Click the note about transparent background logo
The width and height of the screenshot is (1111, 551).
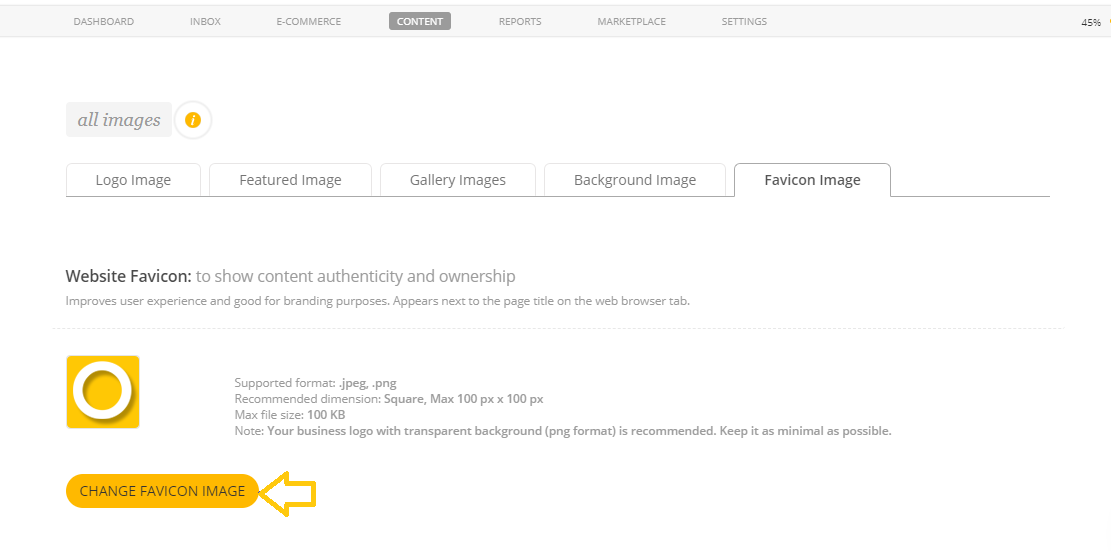[563, 431]
